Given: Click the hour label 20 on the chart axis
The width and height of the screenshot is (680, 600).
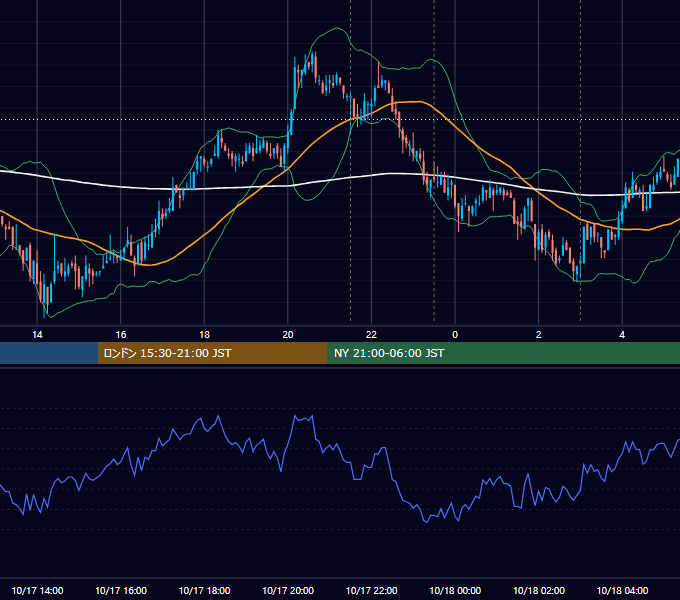Looking at the screenshot, I should 288,335.
